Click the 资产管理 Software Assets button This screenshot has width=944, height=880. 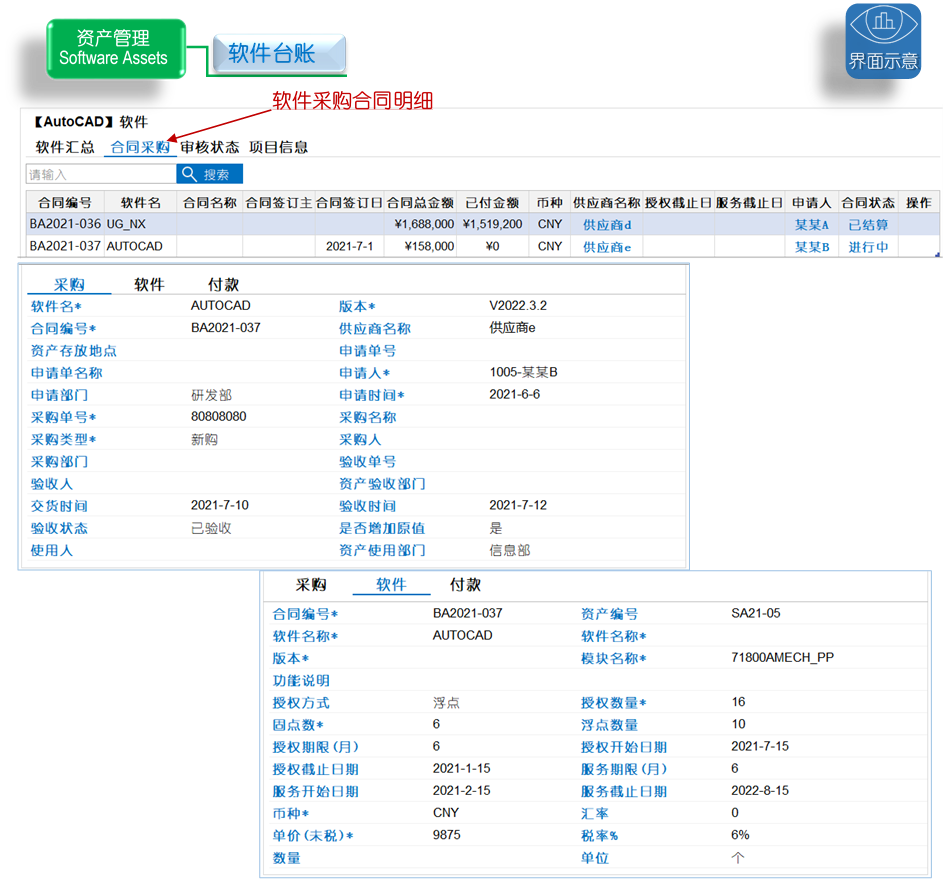click(x=116, y=48)
